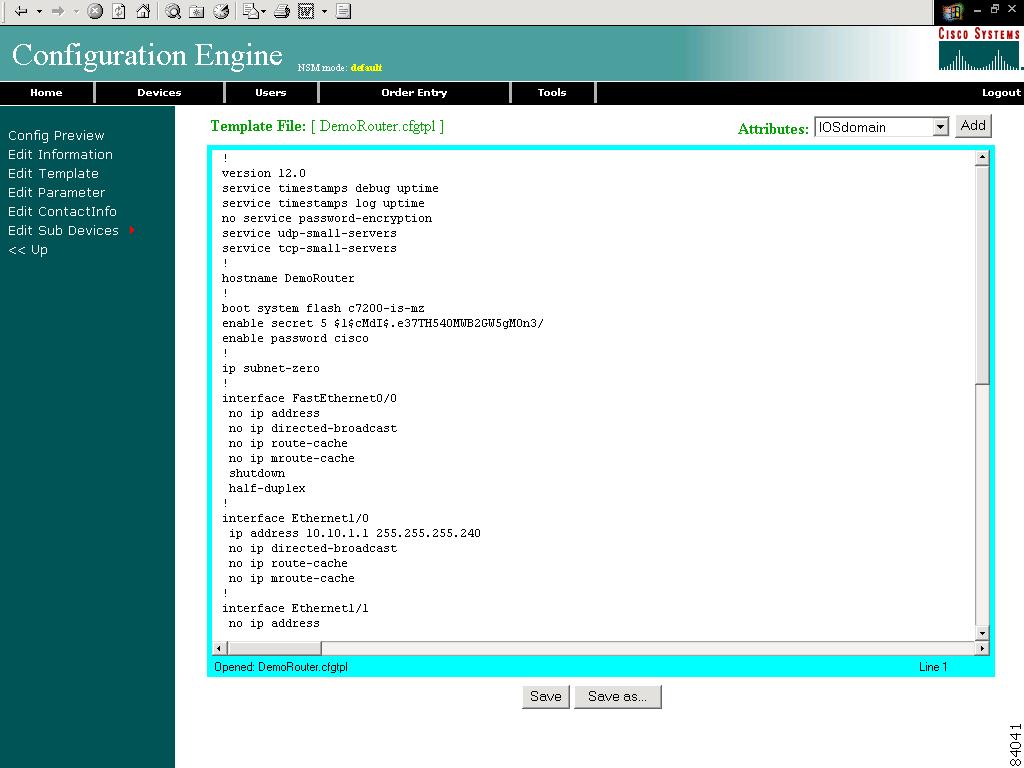Open the Users menu tab
Viewport: 1024px width, 768px height.
click(270, 93)
